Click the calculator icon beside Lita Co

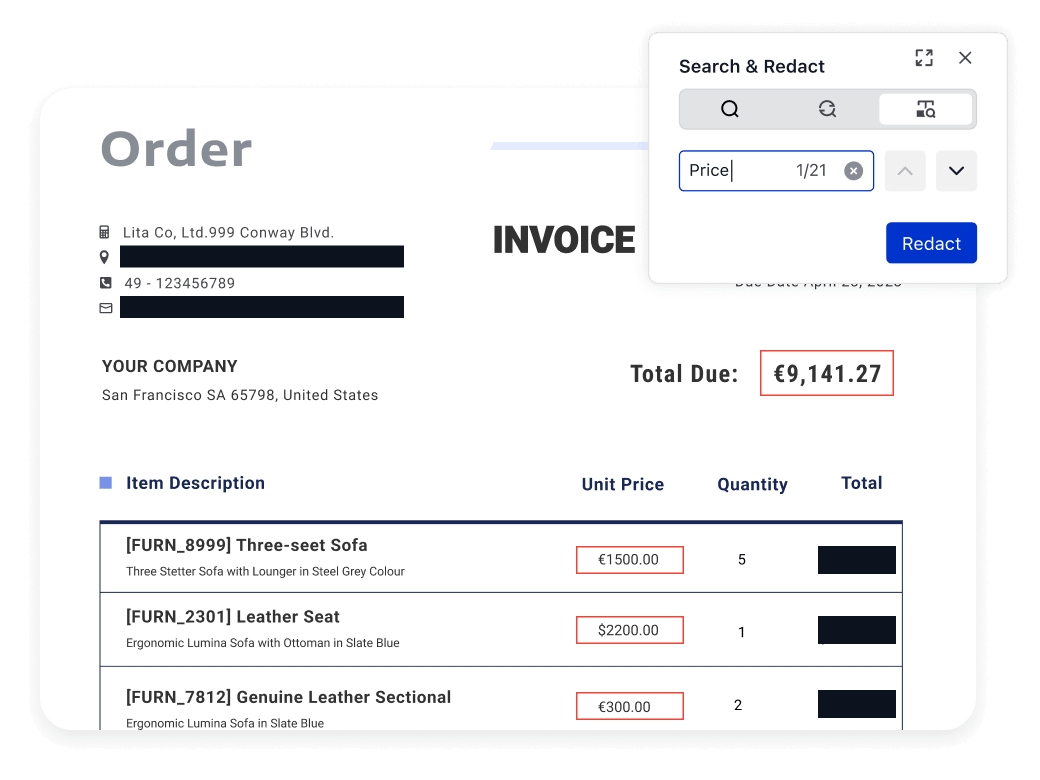(x=105, y=232)
